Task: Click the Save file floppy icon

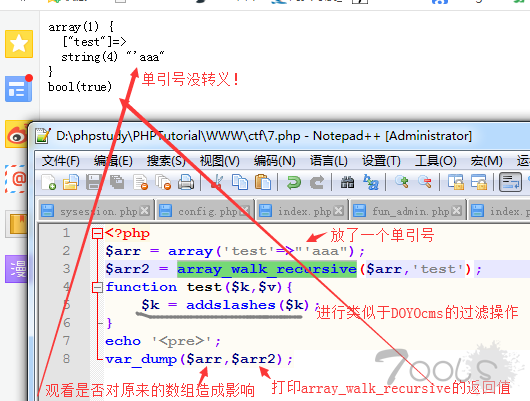Action: (93, 182)
